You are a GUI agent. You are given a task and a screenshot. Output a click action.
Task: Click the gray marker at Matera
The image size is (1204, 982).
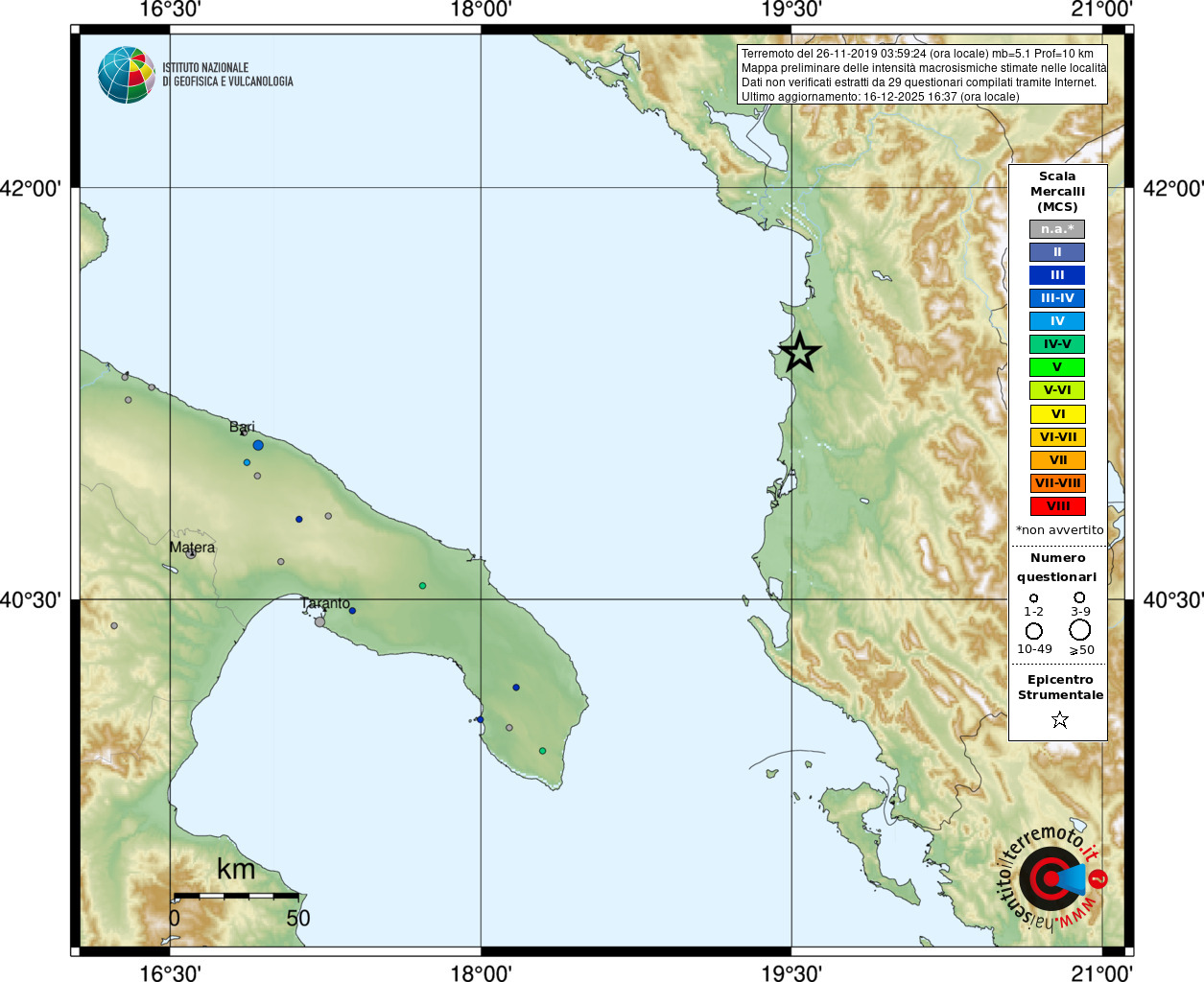[191, 554]
